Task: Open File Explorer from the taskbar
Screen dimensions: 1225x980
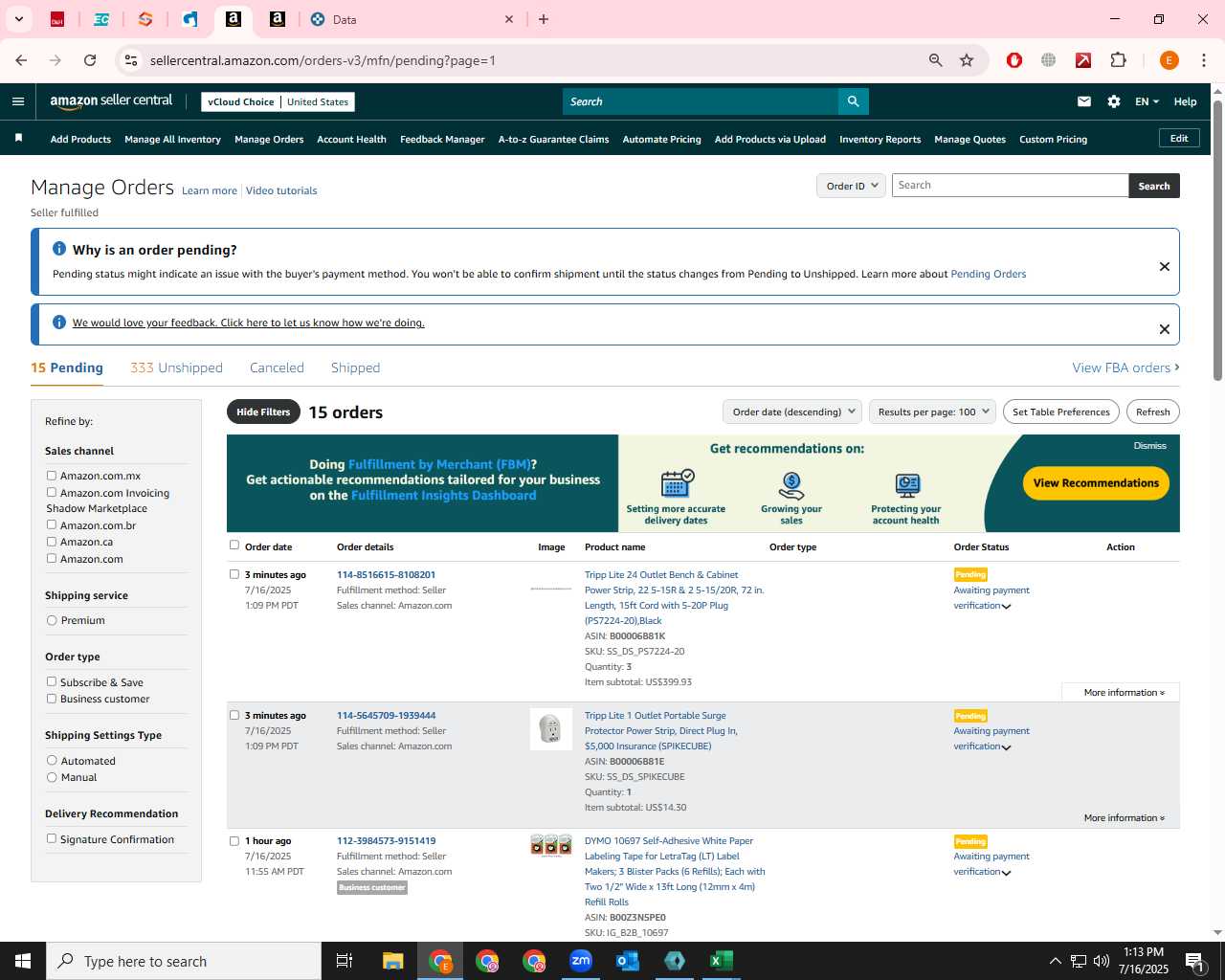Action: (x=393, y=961)
